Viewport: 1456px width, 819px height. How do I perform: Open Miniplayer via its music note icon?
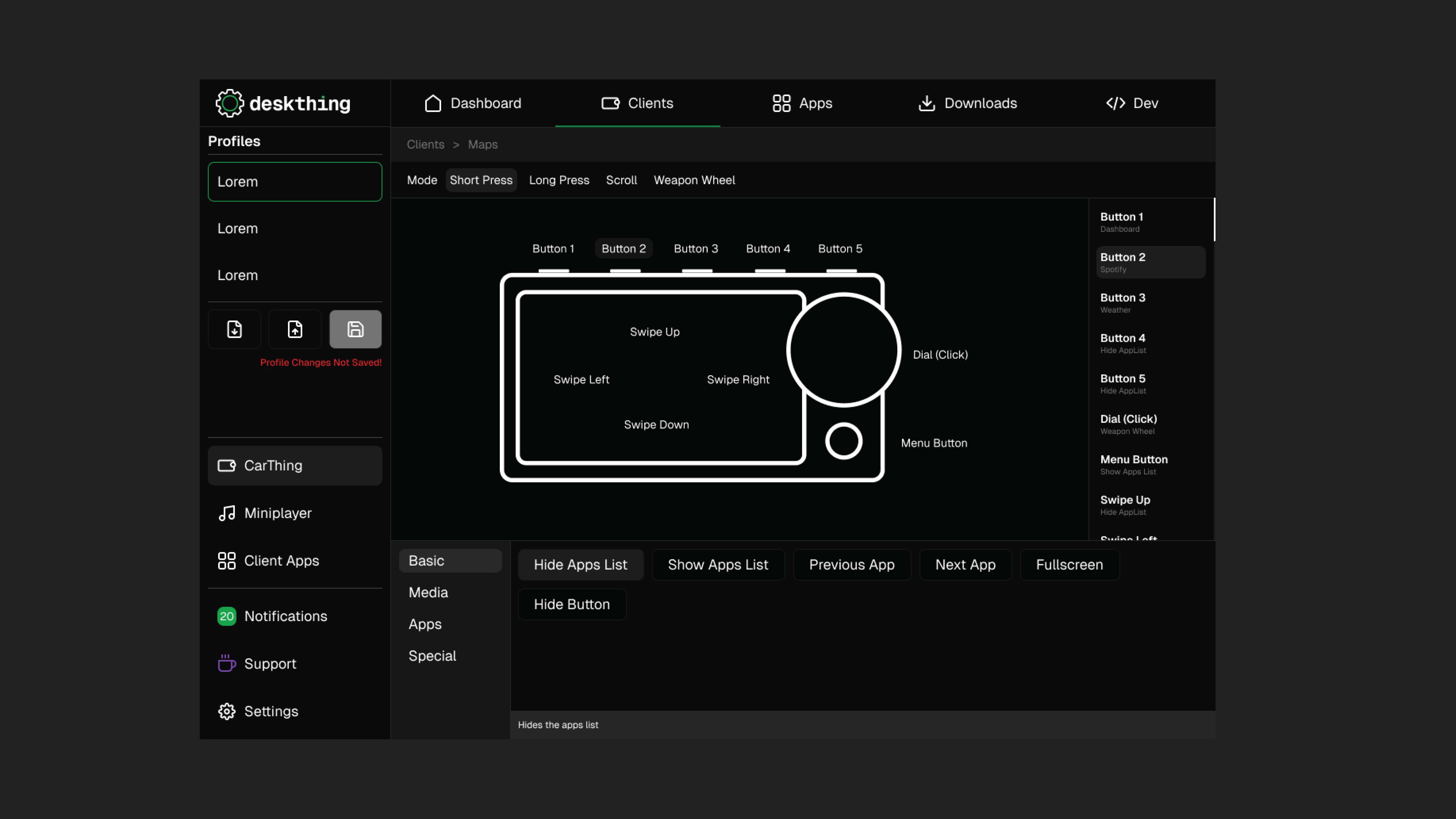227,513
